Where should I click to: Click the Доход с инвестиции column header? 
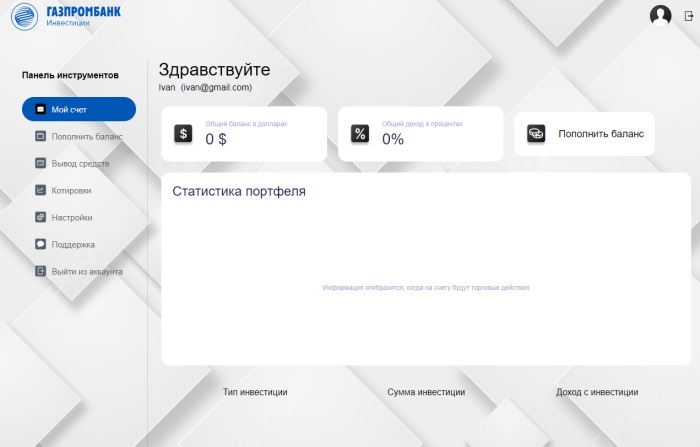pos(597,392)
